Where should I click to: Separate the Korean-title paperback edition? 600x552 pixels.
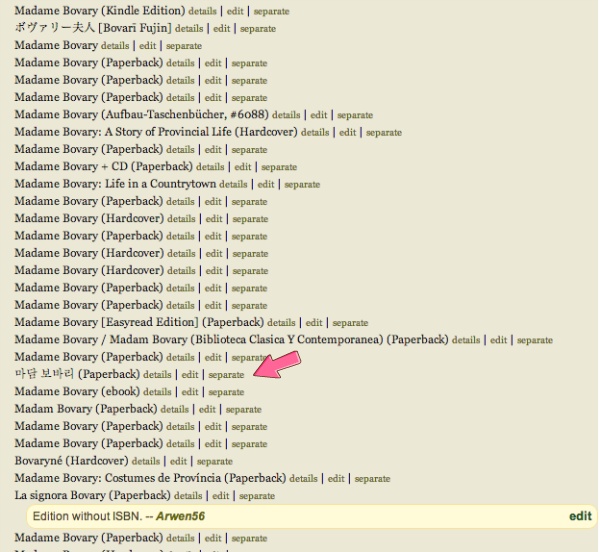coord(226,375)
